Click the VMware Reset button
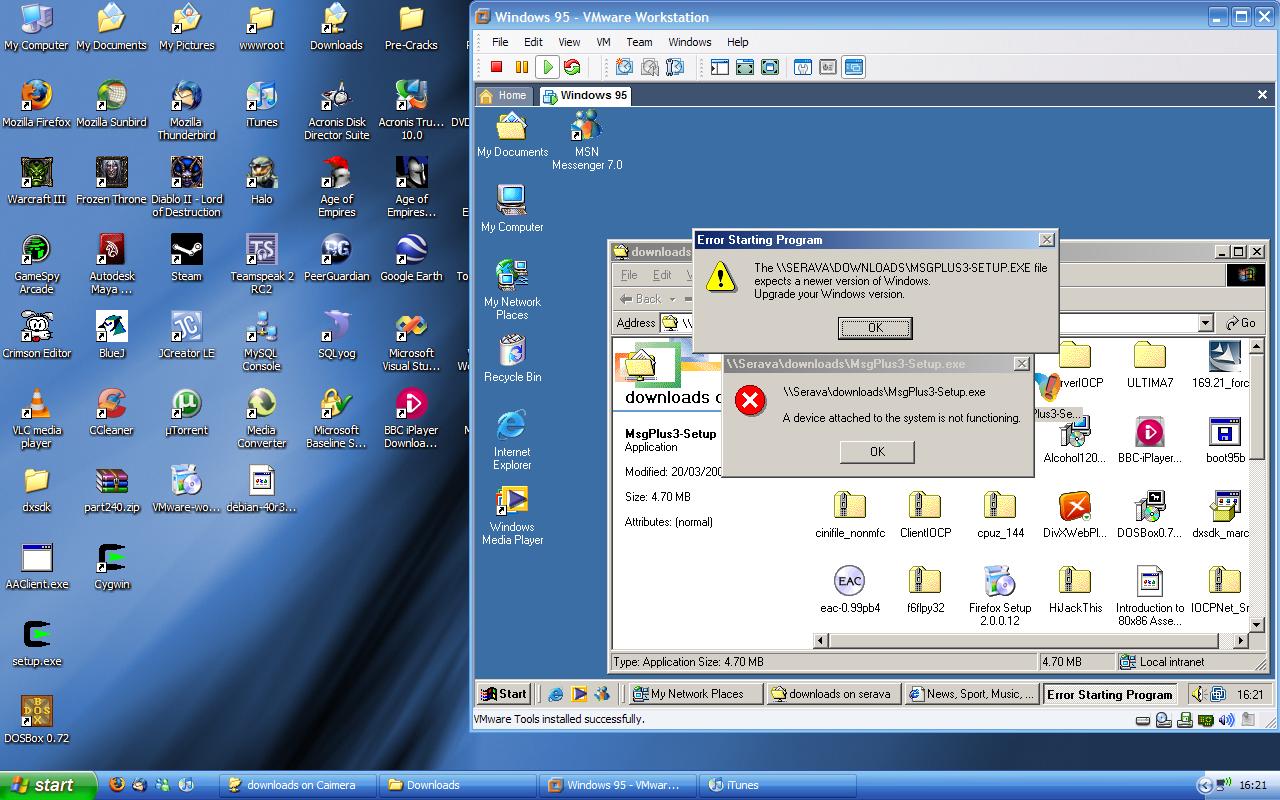Image resolution: width=1280 pixels, height=800 pixels. pos(572,67)
